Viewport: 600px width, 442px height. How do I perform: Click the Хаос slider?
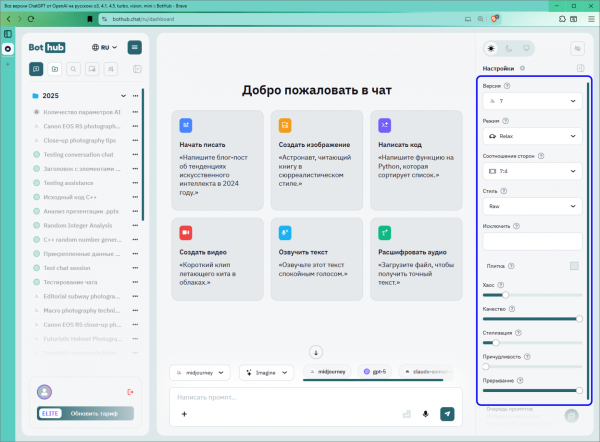[532, 295]
